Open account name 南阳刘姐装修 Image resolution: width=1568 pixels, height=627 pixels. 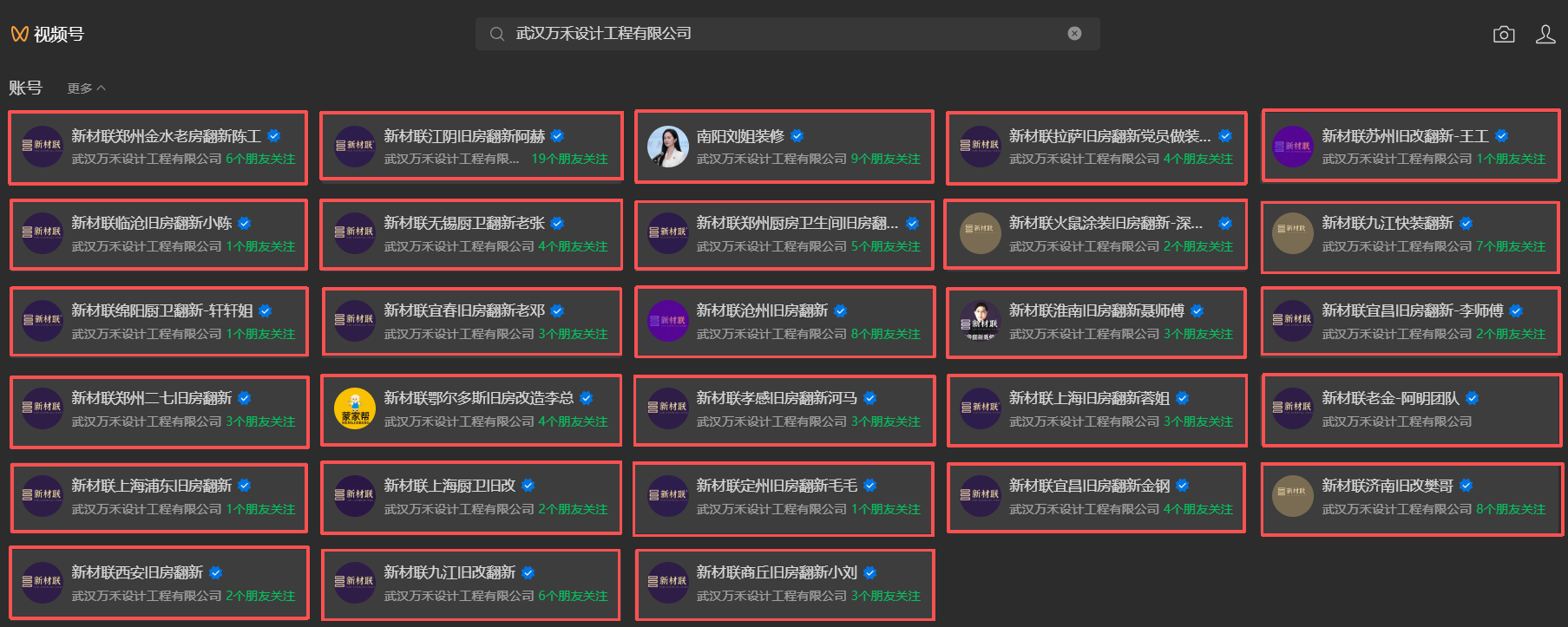[740, 136]
